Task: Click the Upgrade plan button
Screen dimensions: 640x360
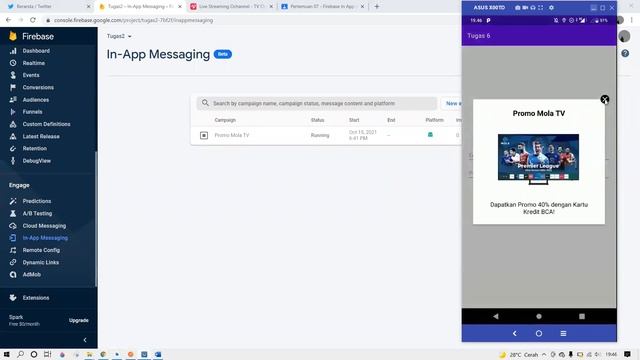Action: click(x=79, y=320)
